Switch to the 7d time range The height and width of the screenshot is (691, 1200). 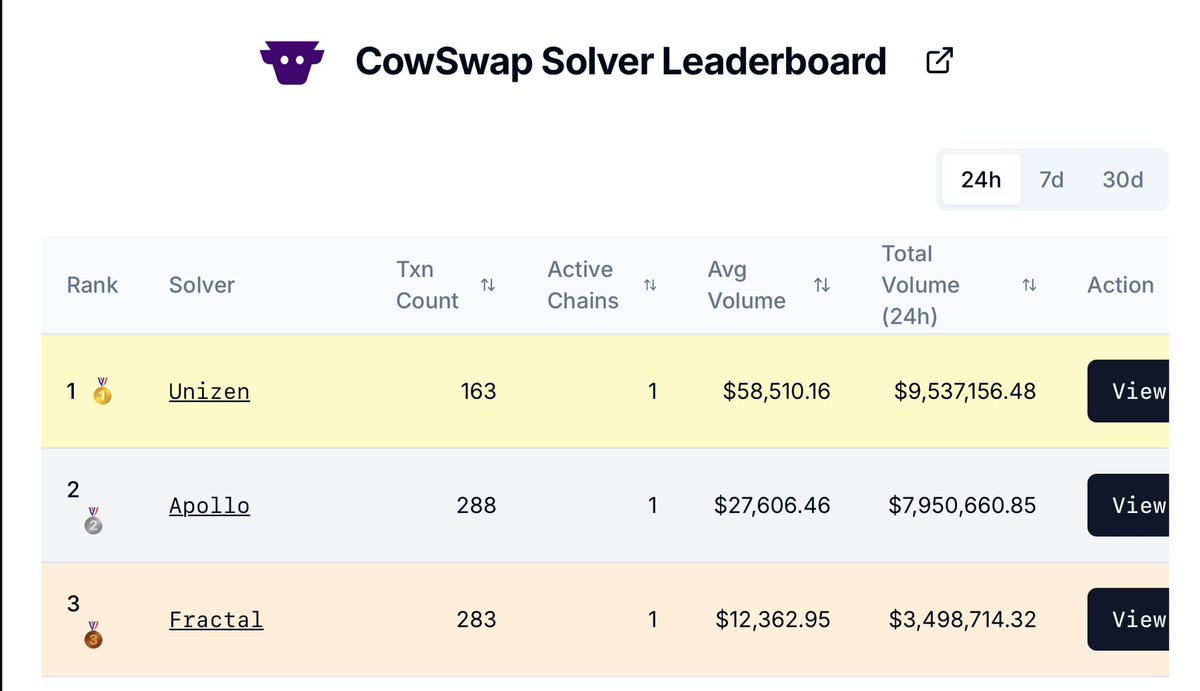[1051, 180]
